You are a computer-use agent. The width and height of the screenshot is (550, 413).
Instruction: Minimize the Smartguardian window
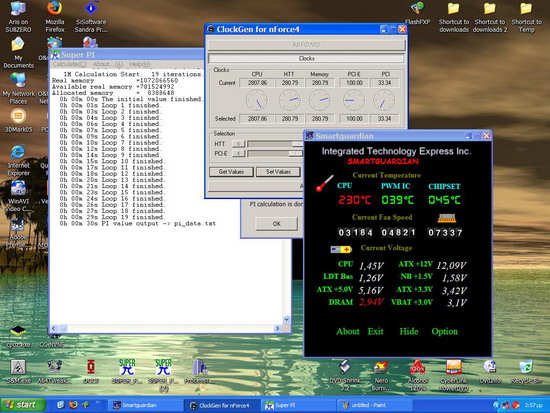point(468,136)
